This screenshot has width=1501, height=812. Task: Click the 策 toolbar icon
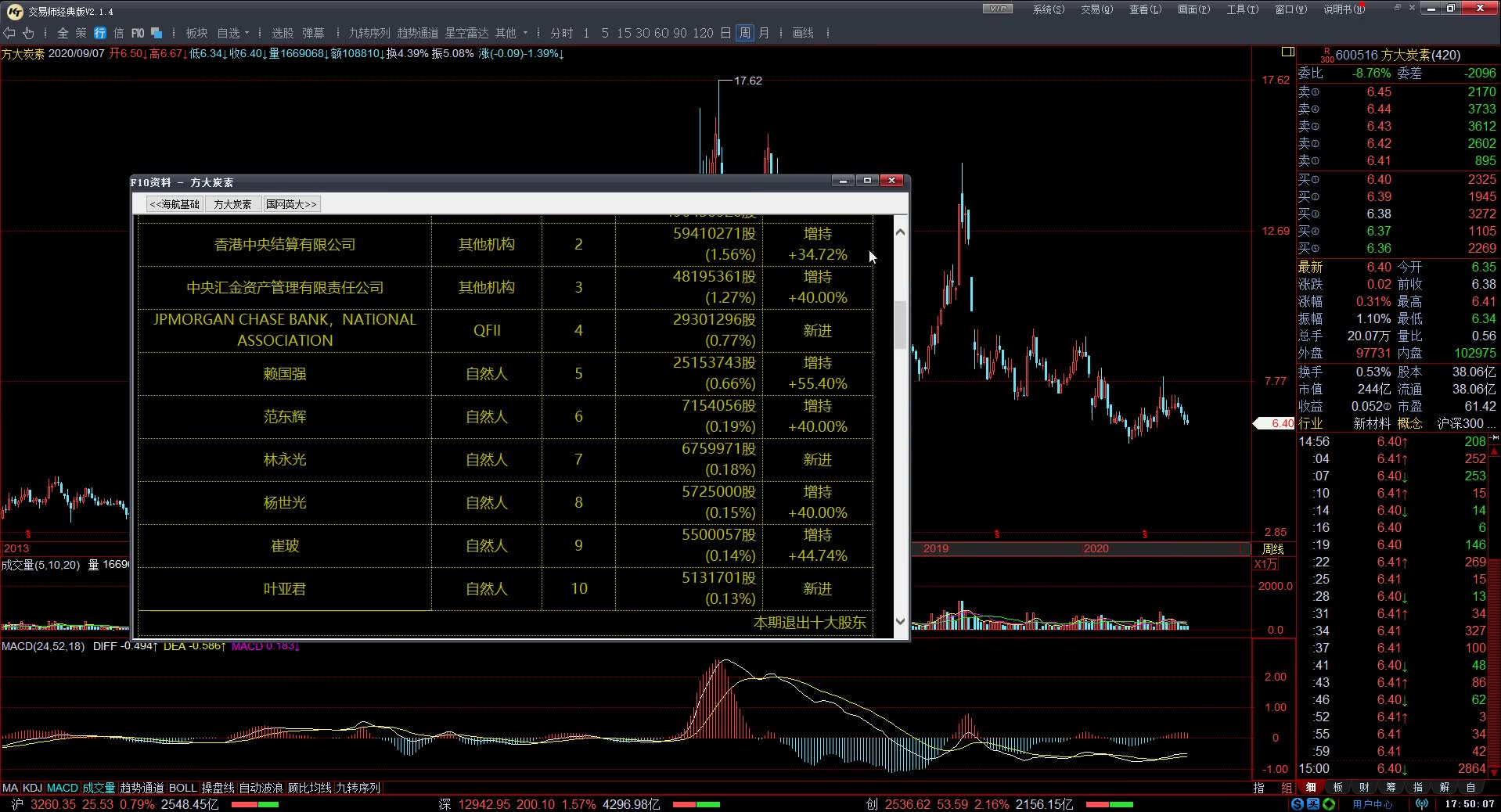pyautogui.click(x=81, y=33)
